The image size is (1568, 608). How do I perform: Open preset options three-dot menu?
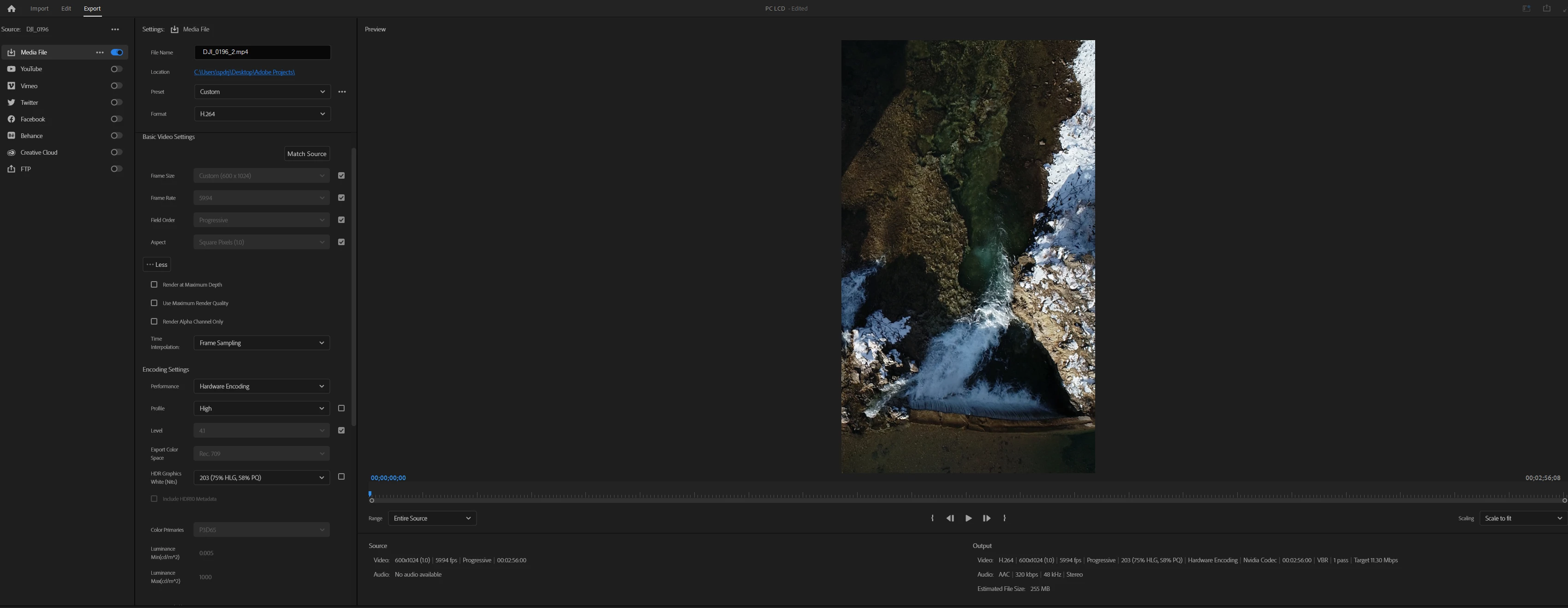click(x=342, y=92)
